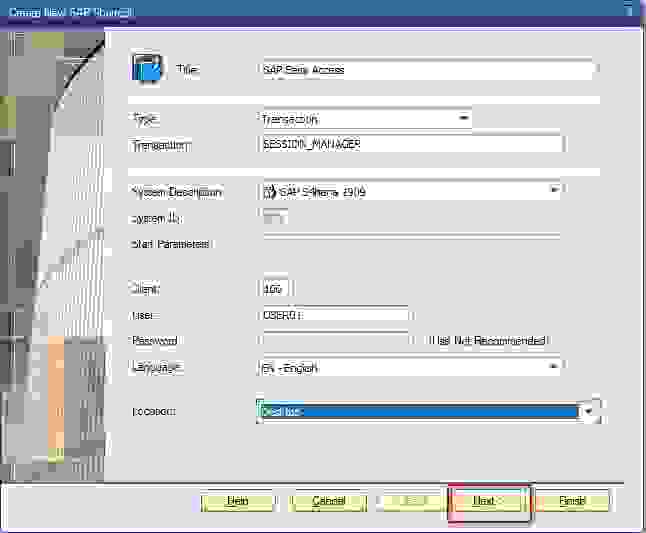Click the Title input field

426,70
